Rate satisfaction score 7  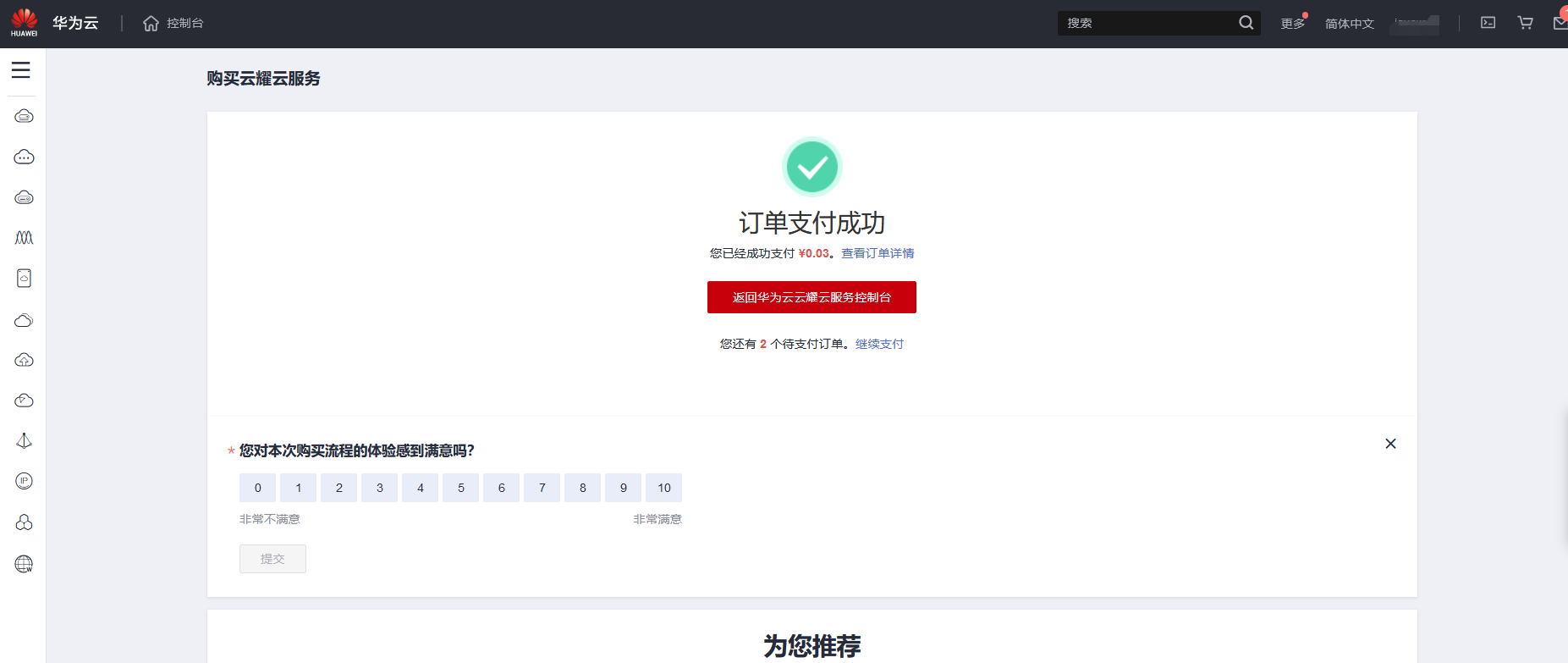542,488
